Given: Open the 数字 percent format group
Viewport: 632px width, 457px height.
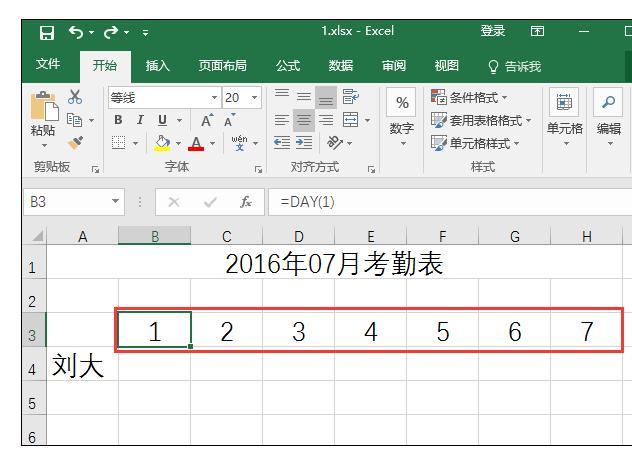Looking at the screenshot, I should [402, 117].
